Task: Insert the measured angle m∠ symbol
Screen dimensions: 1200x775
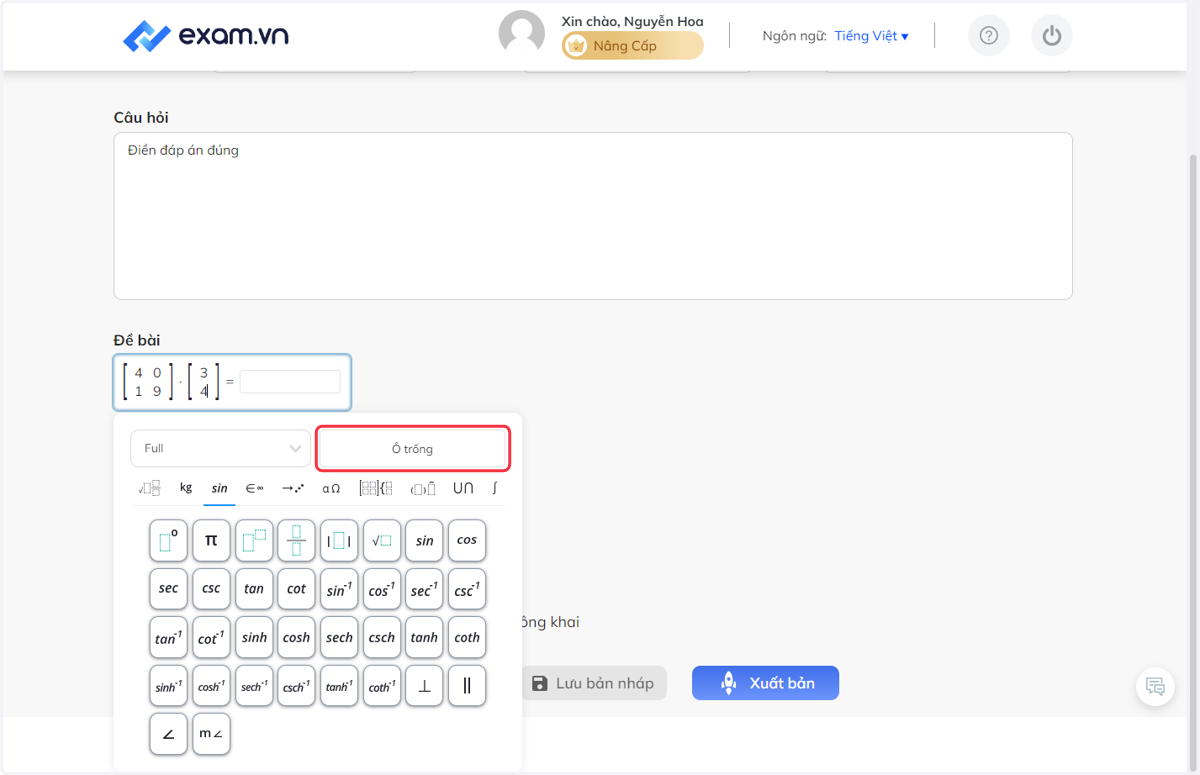Action: [x=211, y=734]
